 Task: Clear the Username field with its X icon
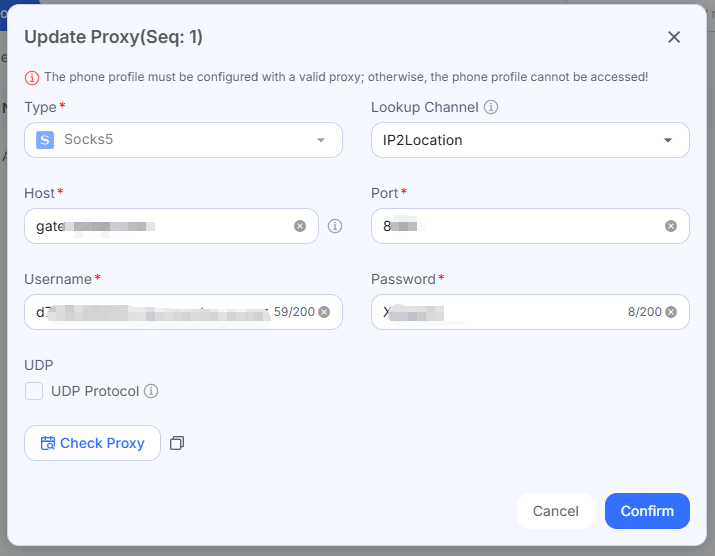pyautogui.click(x=324, y=312)
